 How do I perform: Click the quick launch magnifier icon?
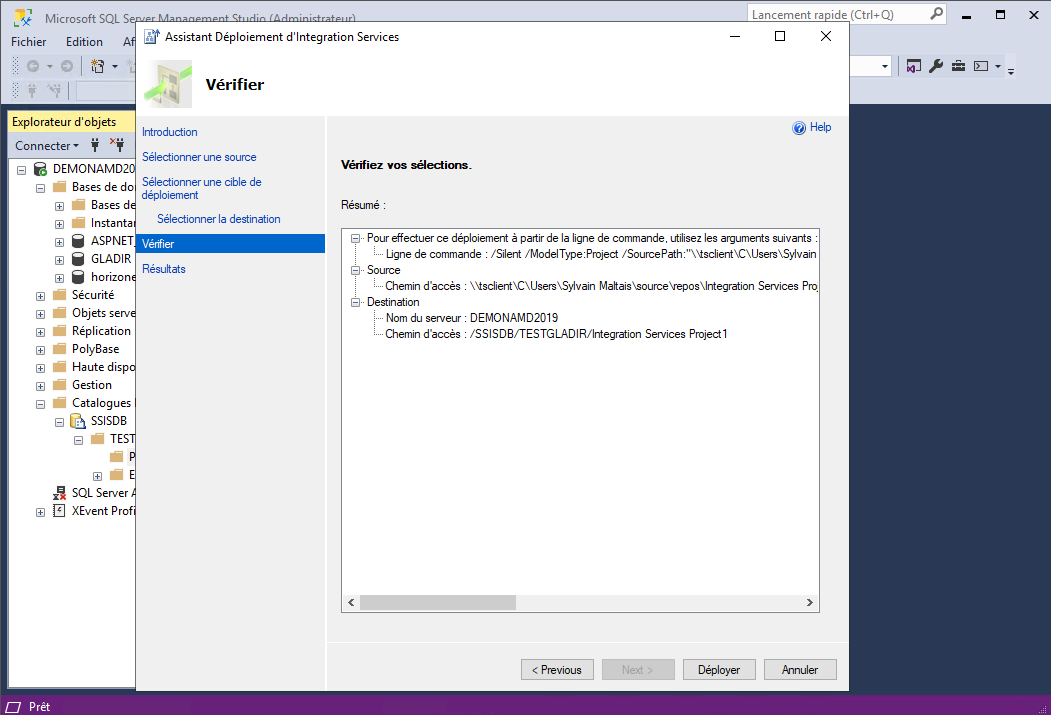pos(937,13)
